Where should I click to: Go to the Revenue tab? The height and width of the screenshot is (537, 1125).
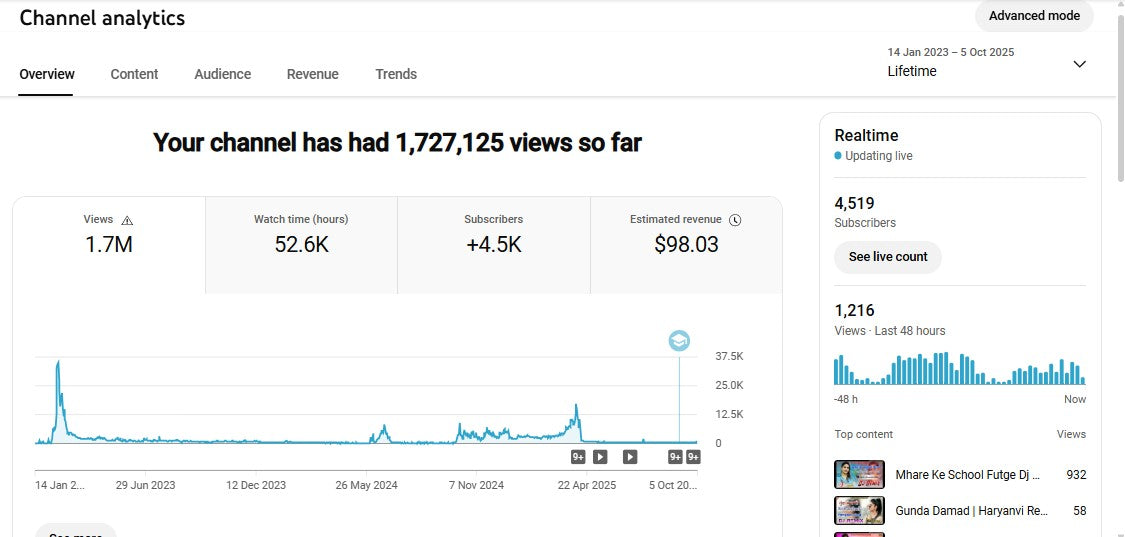click(312, 74)
